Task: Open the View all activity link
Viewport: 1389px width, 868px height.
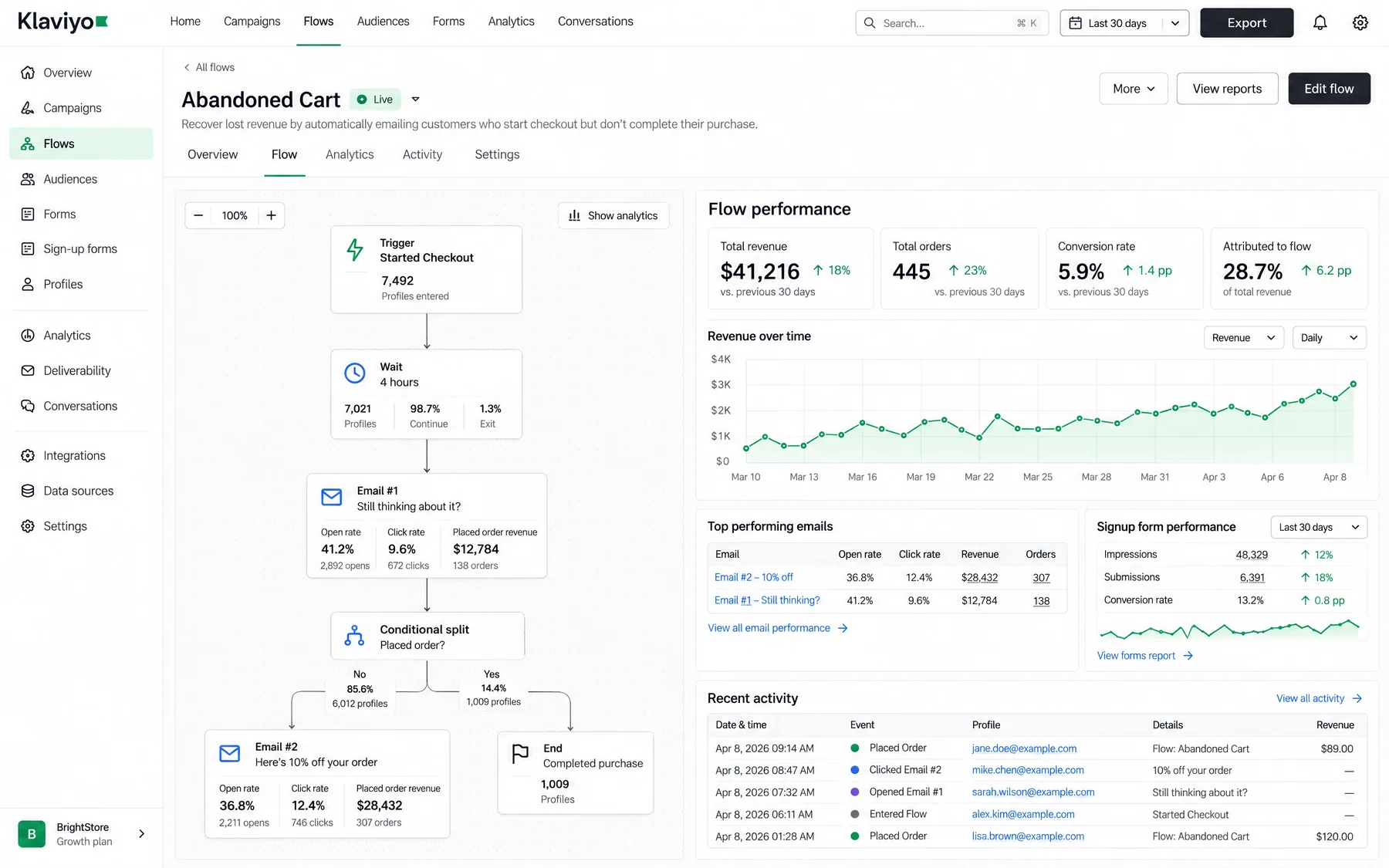Action: point(1320,698)
